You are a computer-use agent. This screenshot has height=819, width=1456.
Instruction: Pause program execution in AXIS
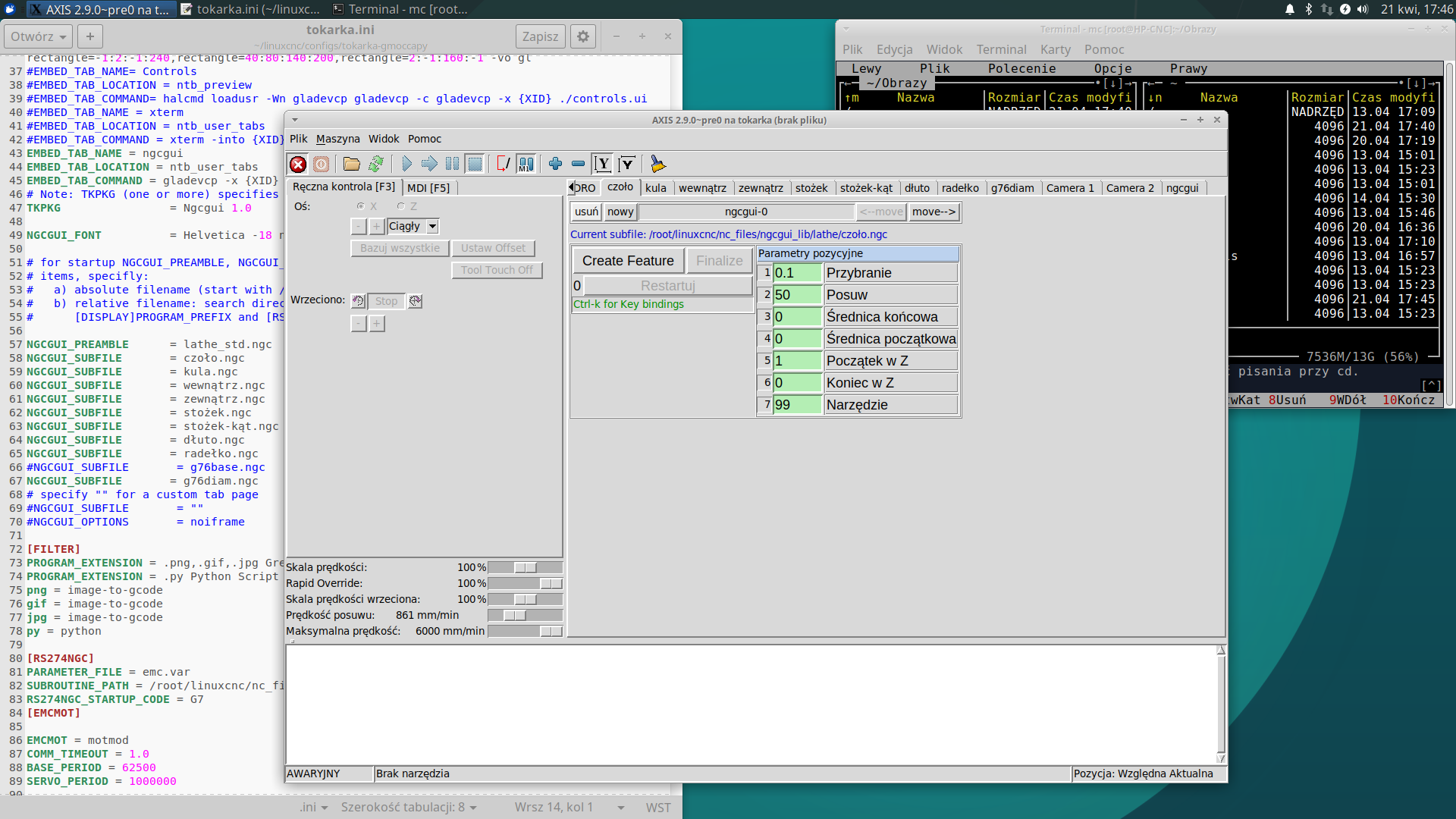click(x=452, y=164)
